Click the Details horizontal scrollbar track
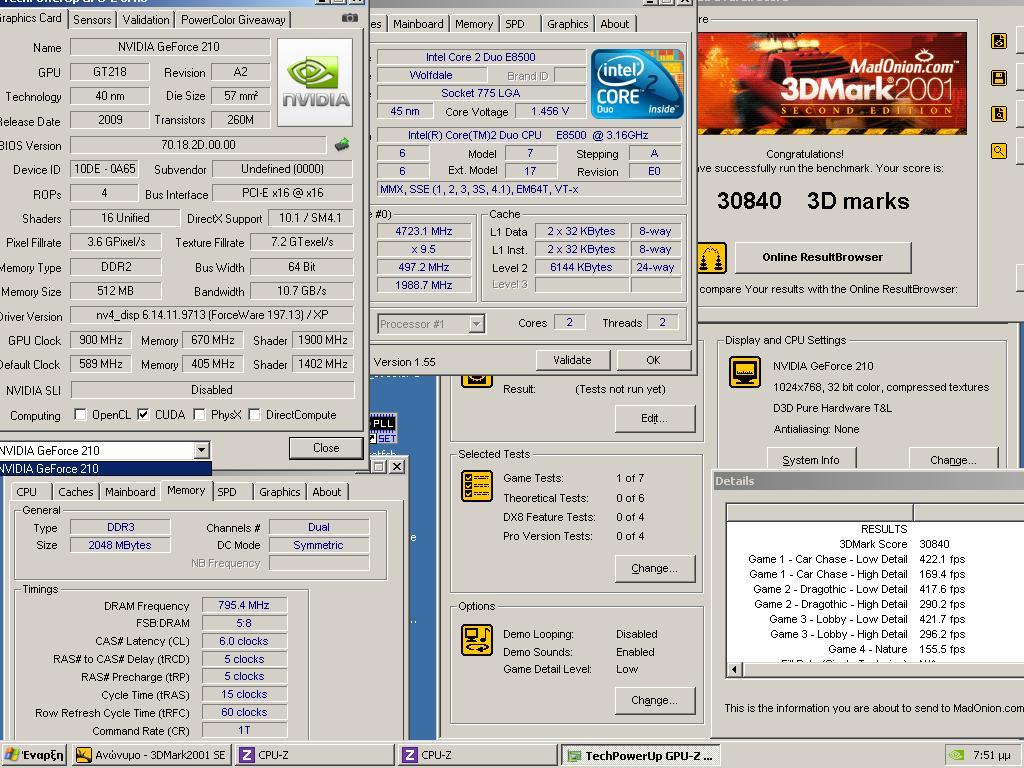Viewport: 1024px width, 768px height. coord(883,669)
